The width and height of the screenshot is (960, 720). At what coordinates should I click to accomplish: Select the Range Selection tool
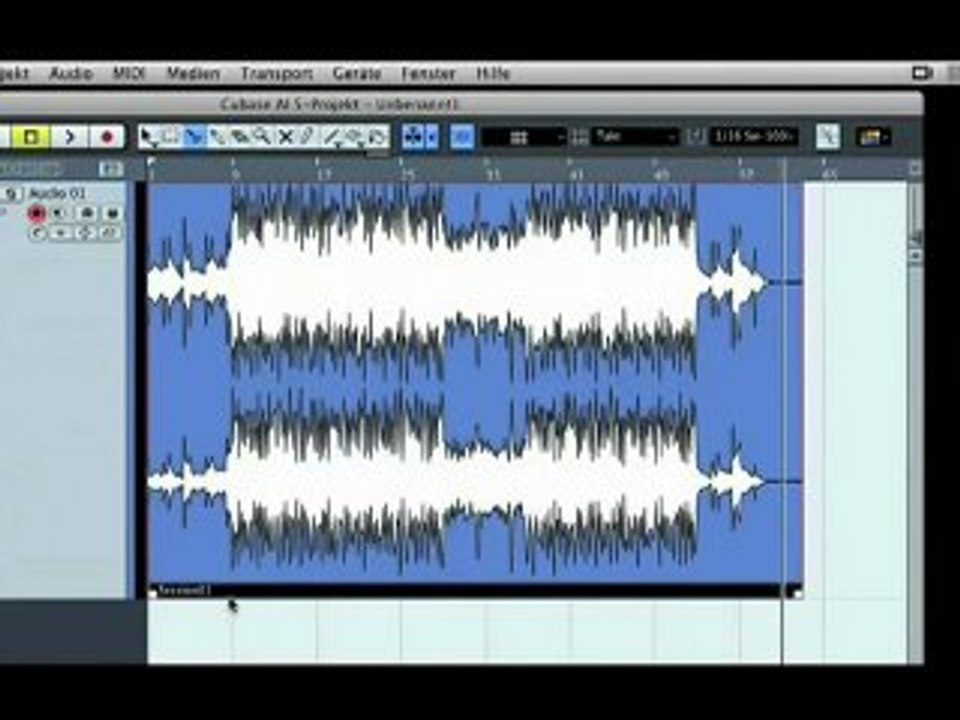pyautogui.click(x=170, y=137)
